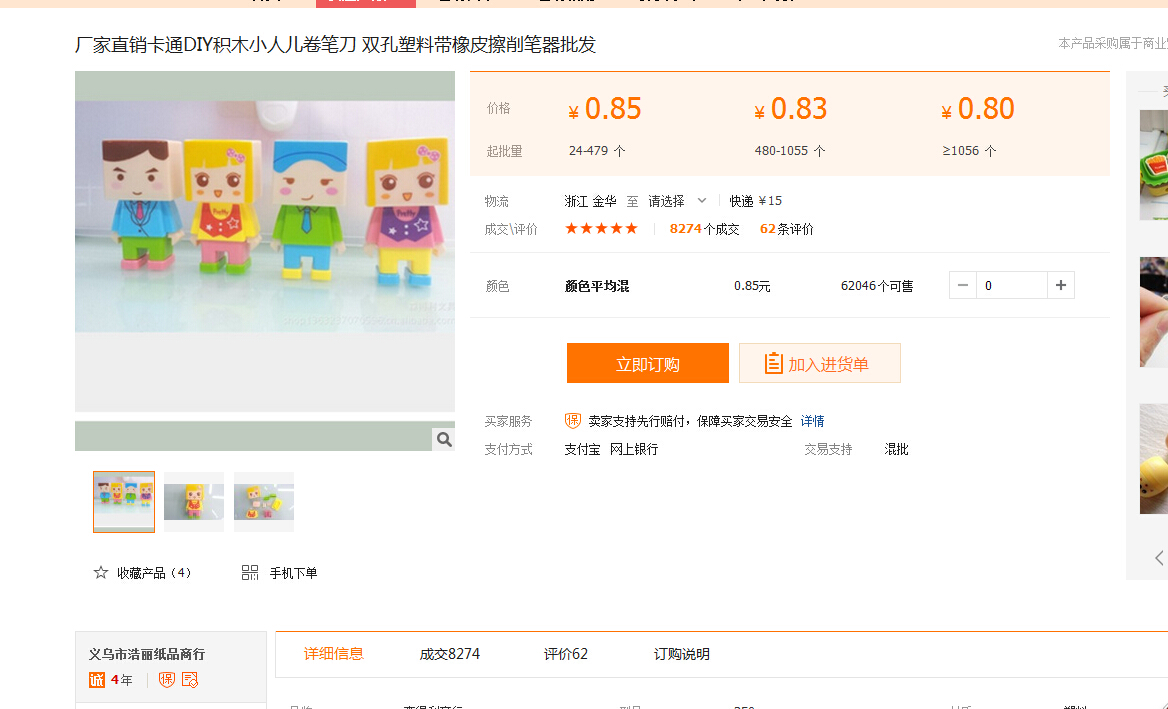Open the 评价62 reviews tab
1168x709 pixels.
click(x=566, y=654)
